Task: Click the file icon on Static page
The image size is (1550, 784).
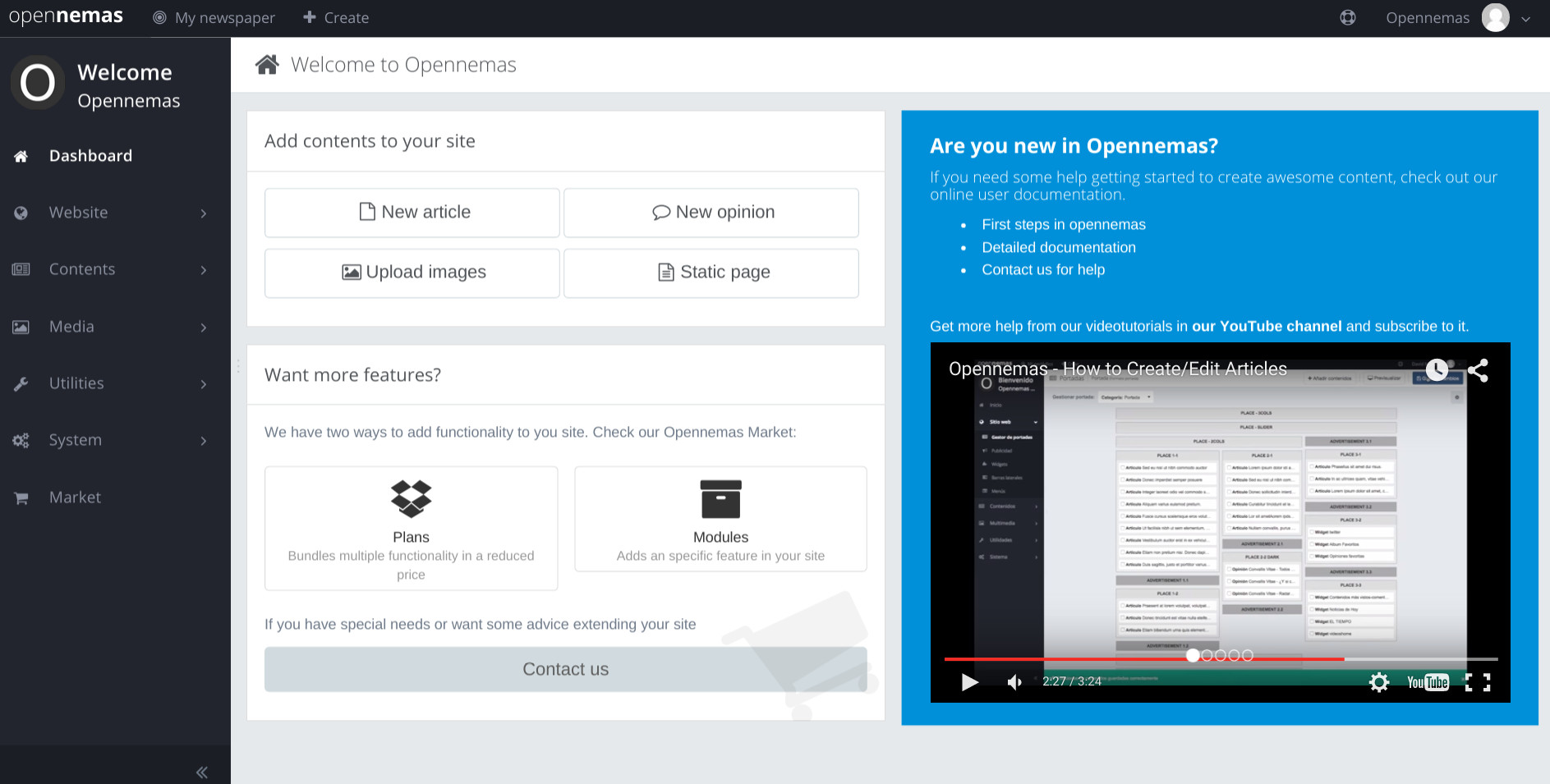Action: coord(666,272)
